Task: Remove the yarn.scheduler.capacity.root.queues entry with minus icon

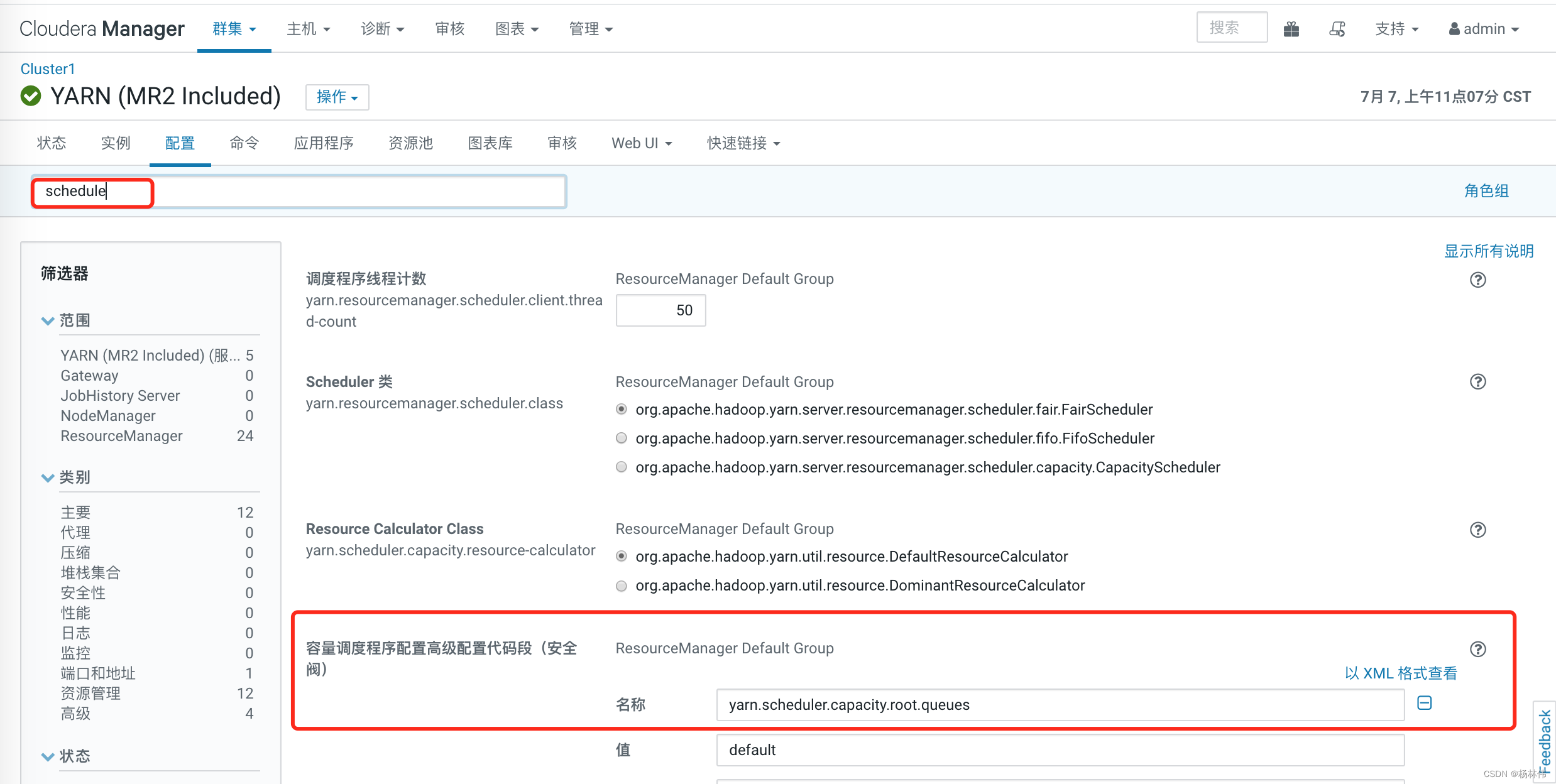Action: pos(1424,704)
